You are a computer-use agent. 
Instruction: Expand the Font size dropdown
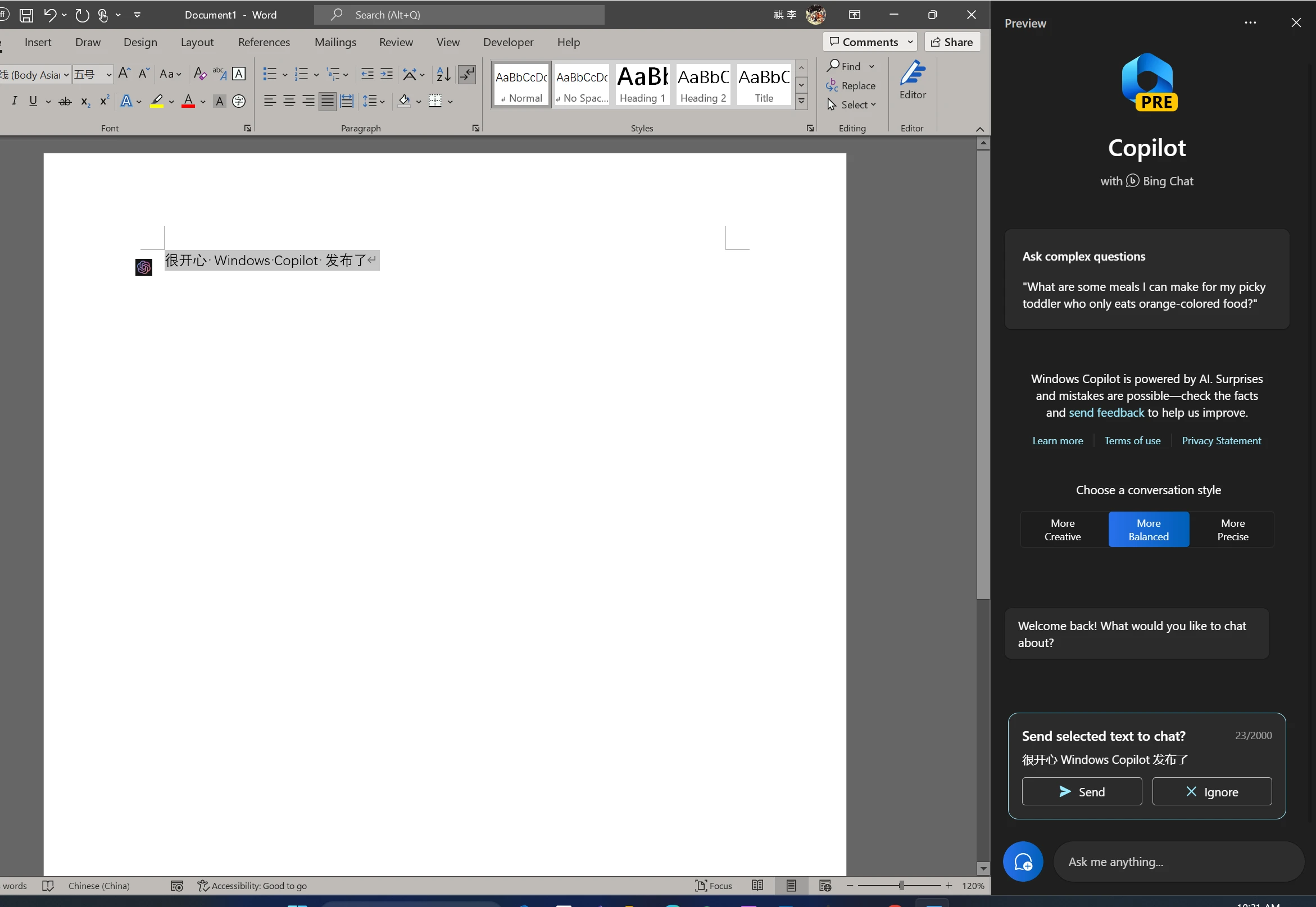pyautogui.click(x=108, y=74)
